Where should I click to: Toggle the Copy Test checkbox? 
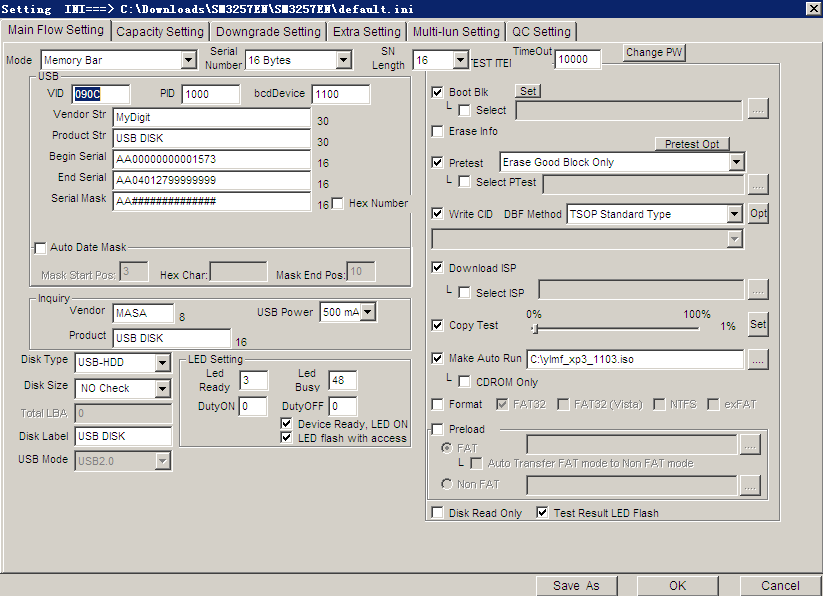pyautogui.click(x=437, y=325)
